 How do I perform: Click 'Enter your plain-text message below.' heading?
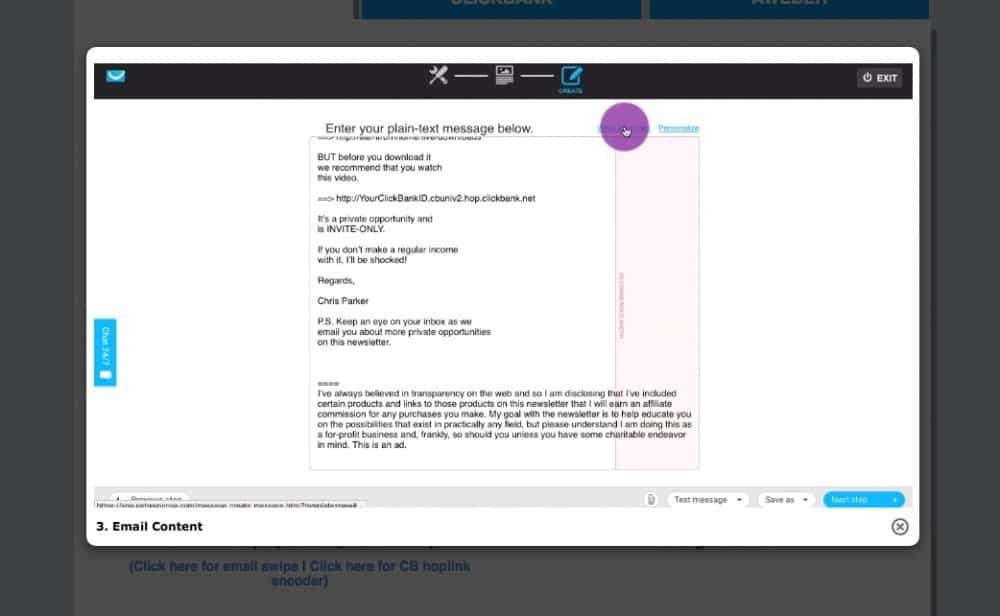point(429,128)
